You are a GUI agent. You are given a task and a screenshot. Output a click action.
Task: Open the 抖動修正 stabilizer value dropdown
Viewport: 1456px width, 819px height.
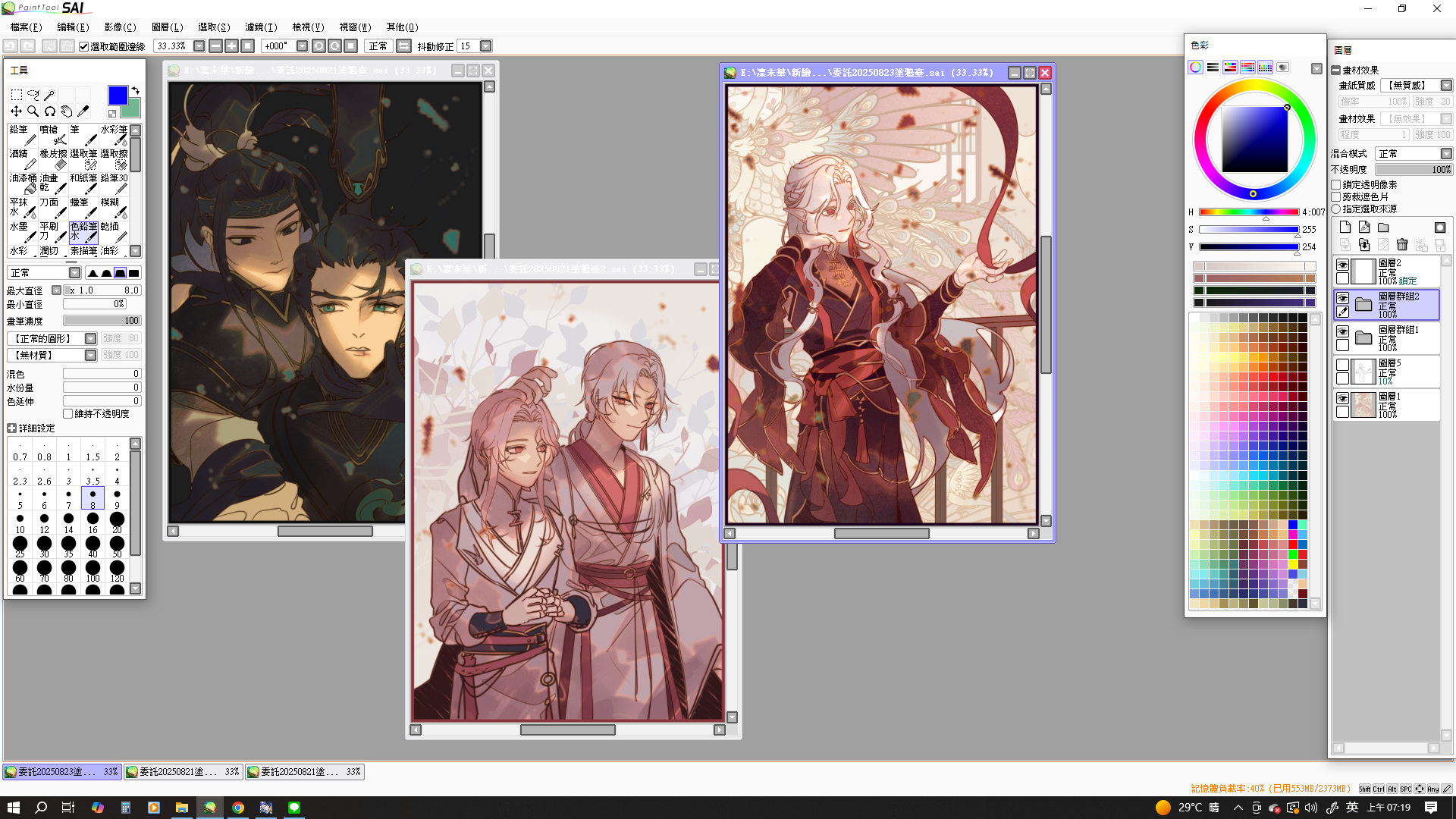click(486, 46)
